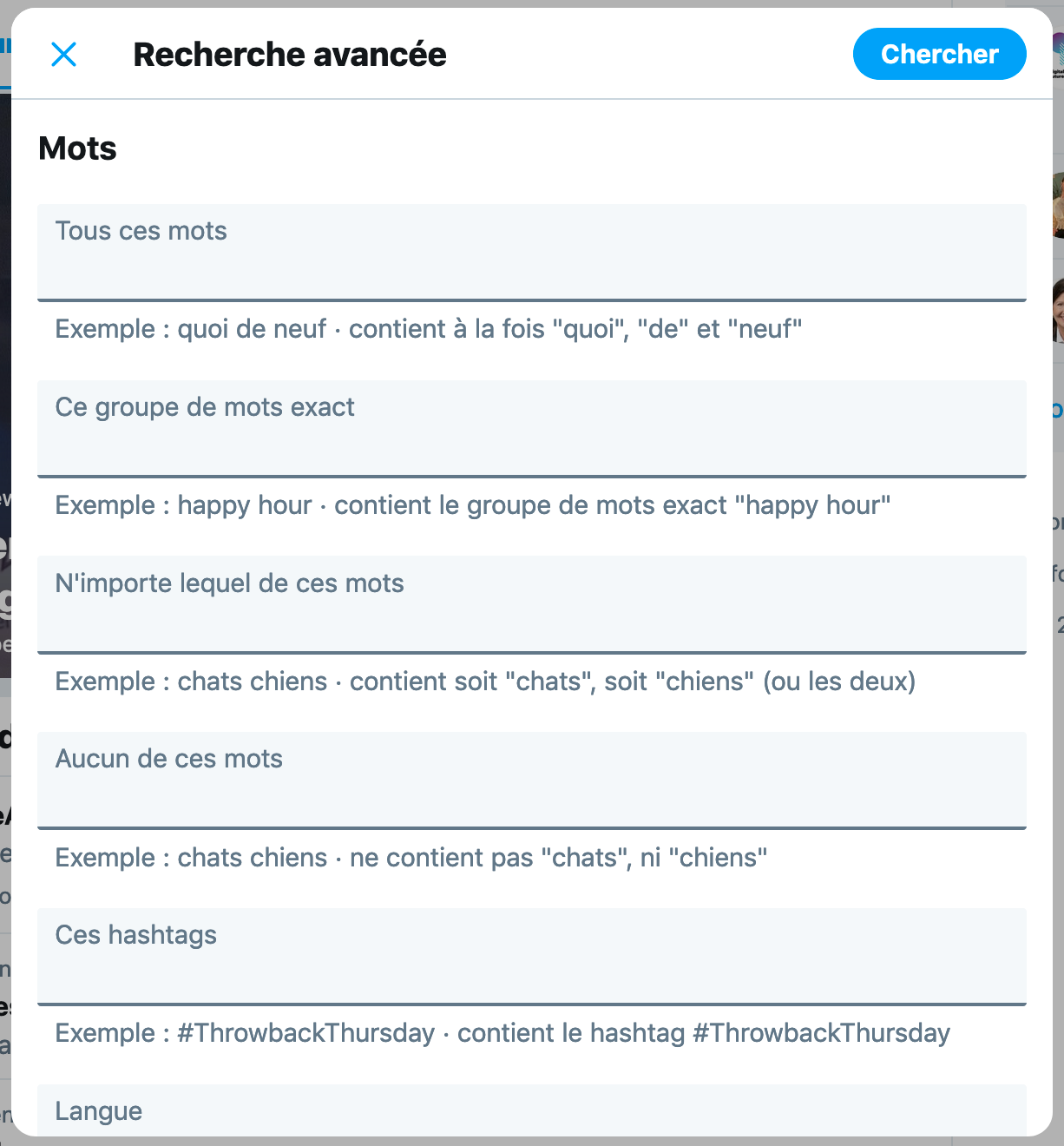Click the blue link text at right edge
The image size is (1064, 1146).
(x=1058, y=409)
